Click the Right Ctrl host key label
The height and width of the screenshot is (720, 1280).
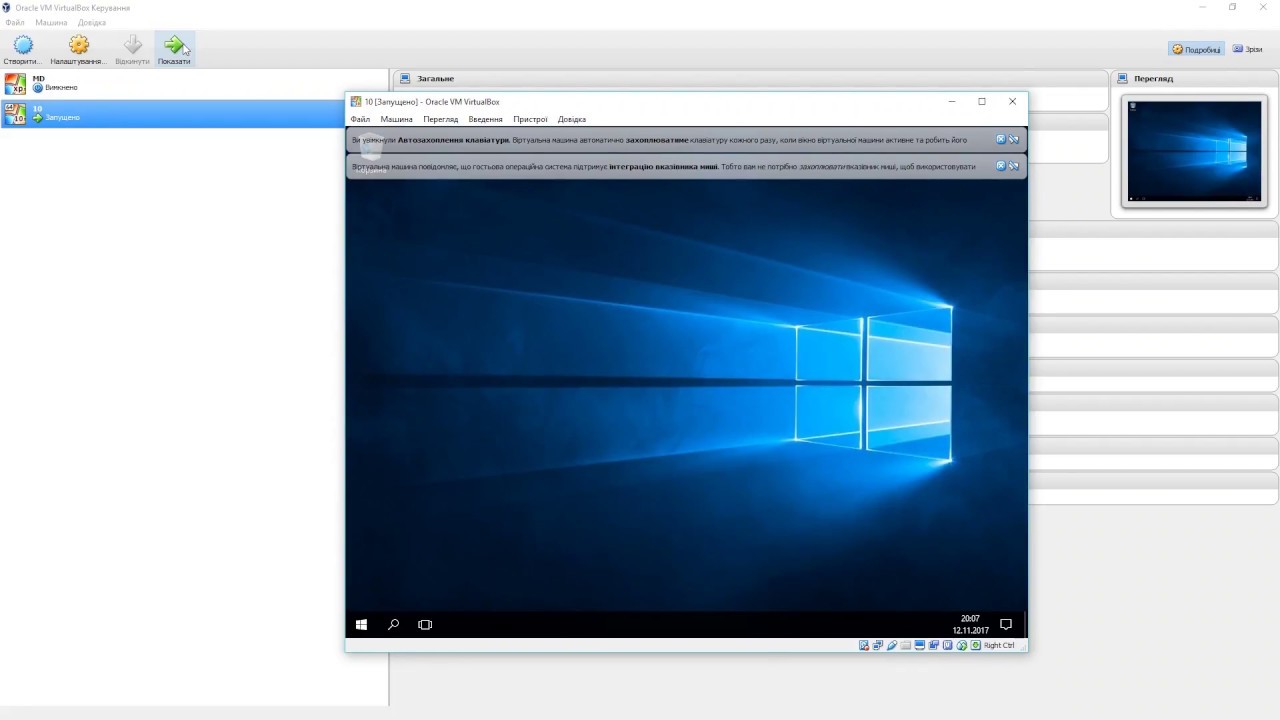click(x=999, y=645)
